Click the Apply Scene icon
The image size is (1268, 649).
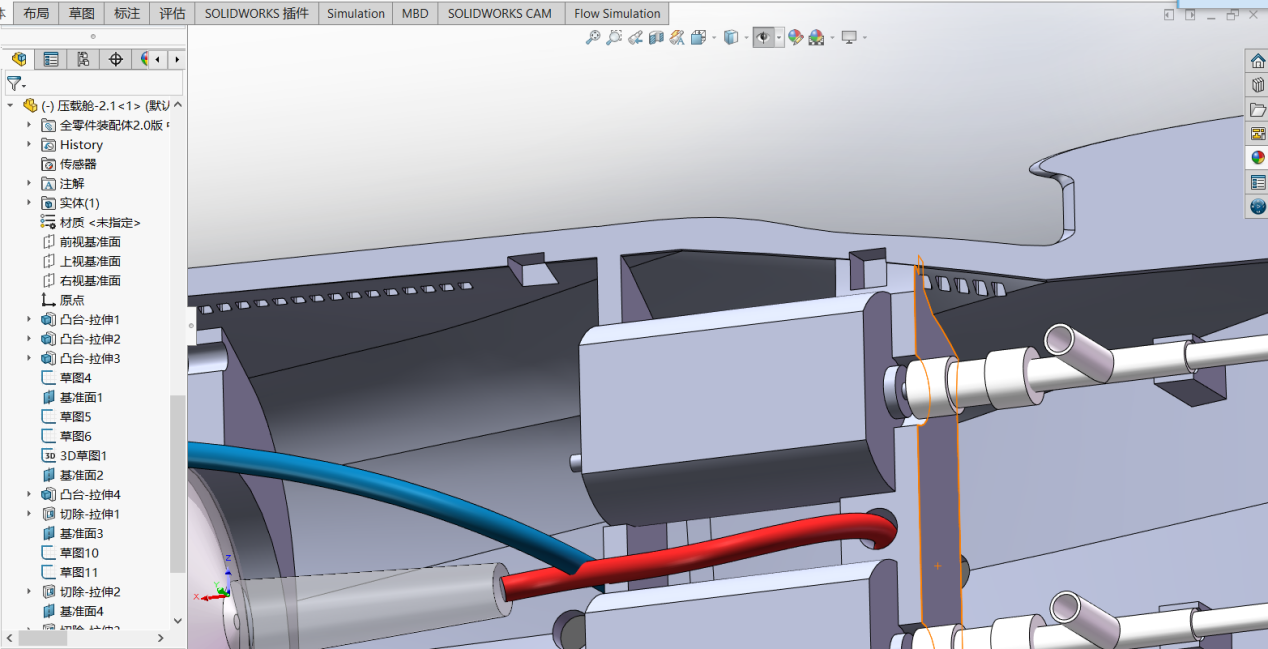816,37
